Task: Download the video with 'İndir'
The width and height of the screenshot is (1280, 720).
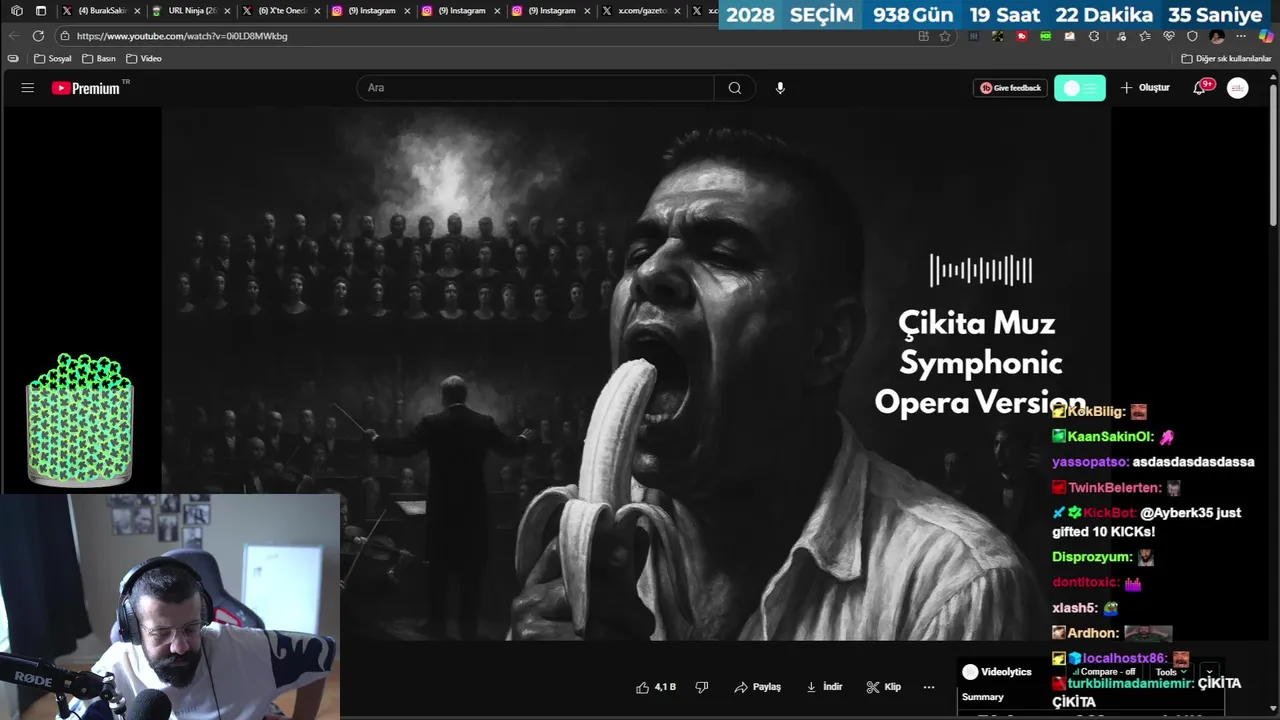Action: click(825, 687)
